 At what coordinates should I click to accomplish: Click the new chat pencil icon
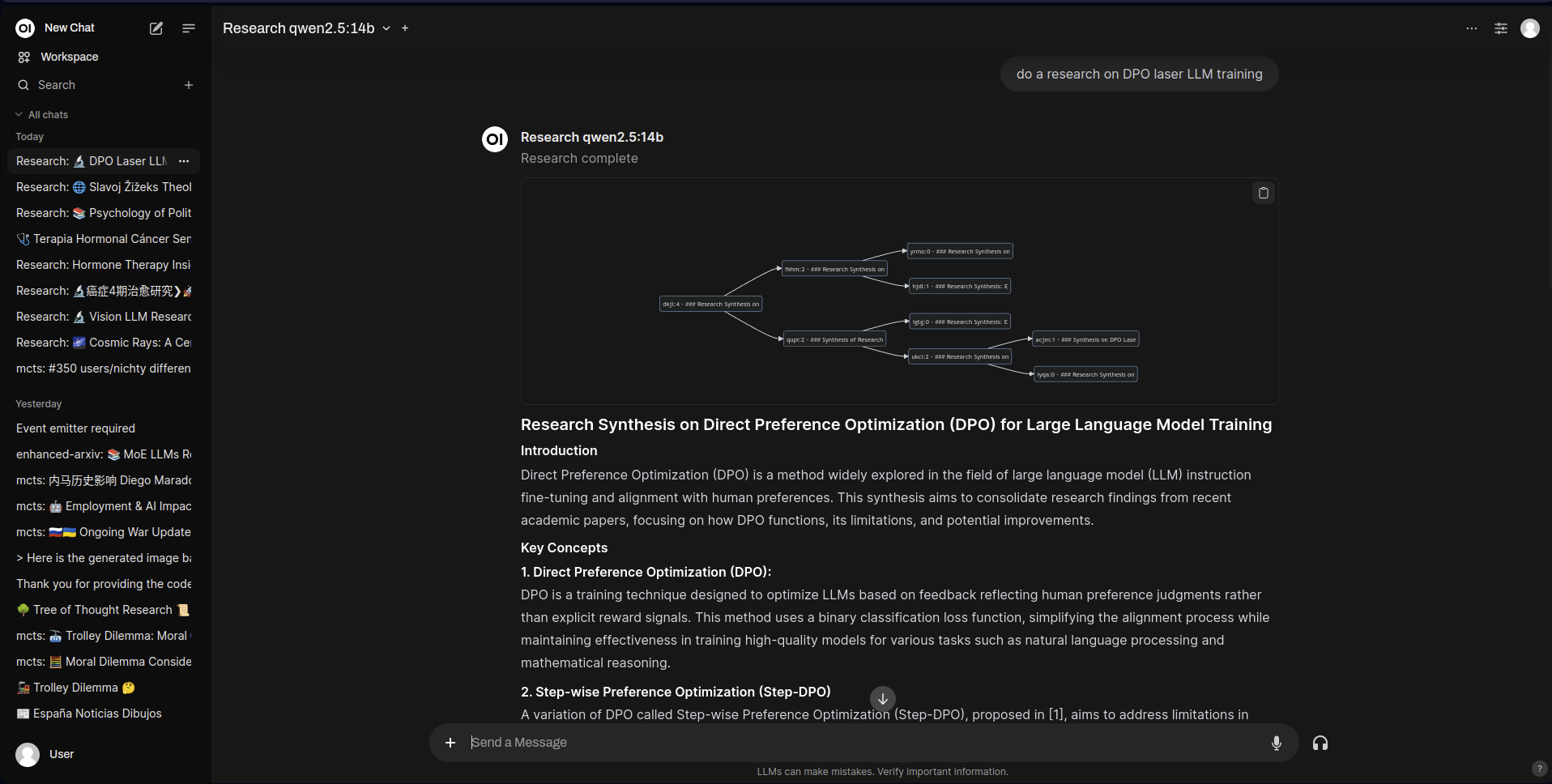tap(156, 28)
